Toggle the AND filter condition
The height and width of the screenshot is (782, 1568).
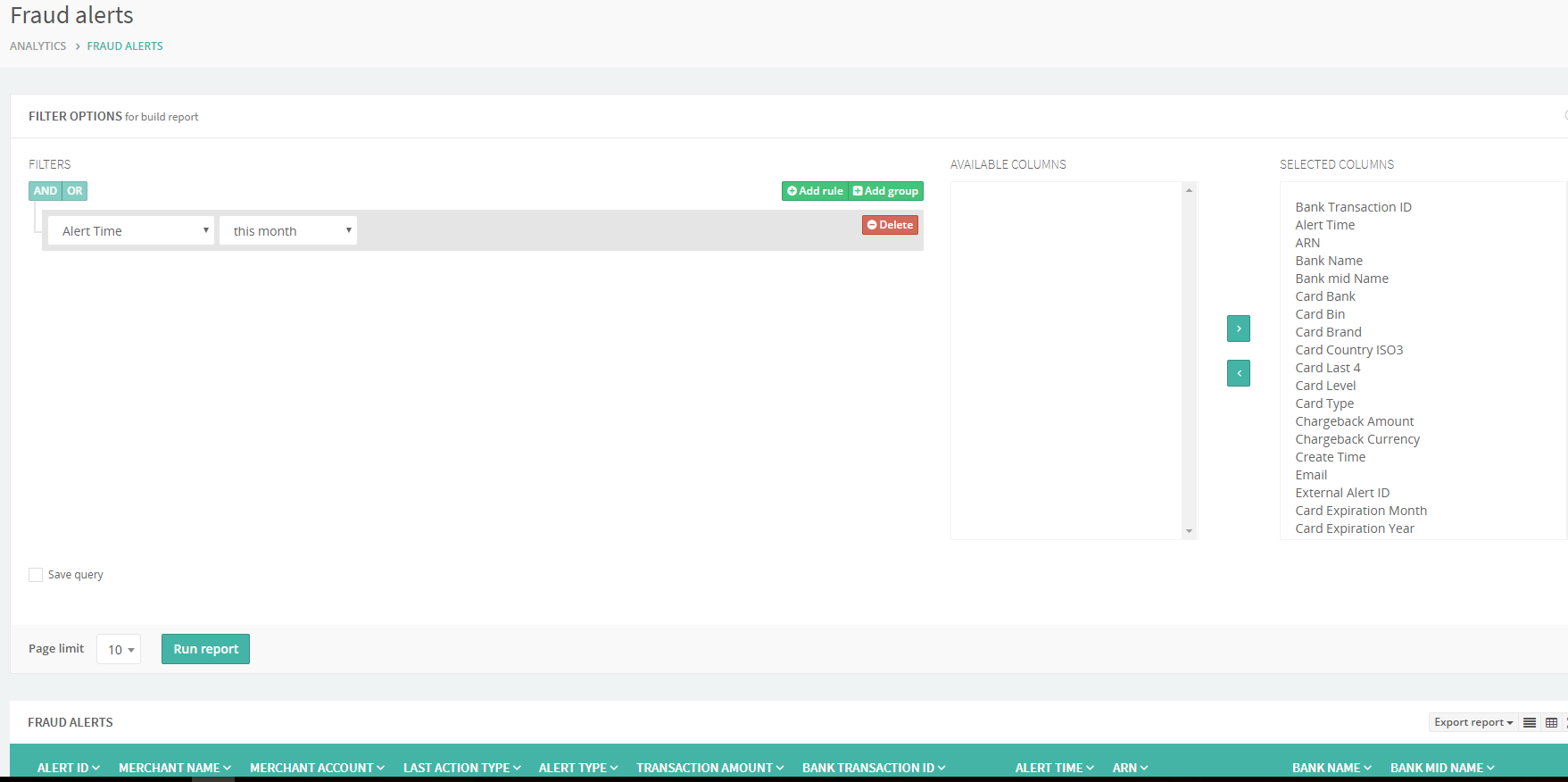click(46, 191)
